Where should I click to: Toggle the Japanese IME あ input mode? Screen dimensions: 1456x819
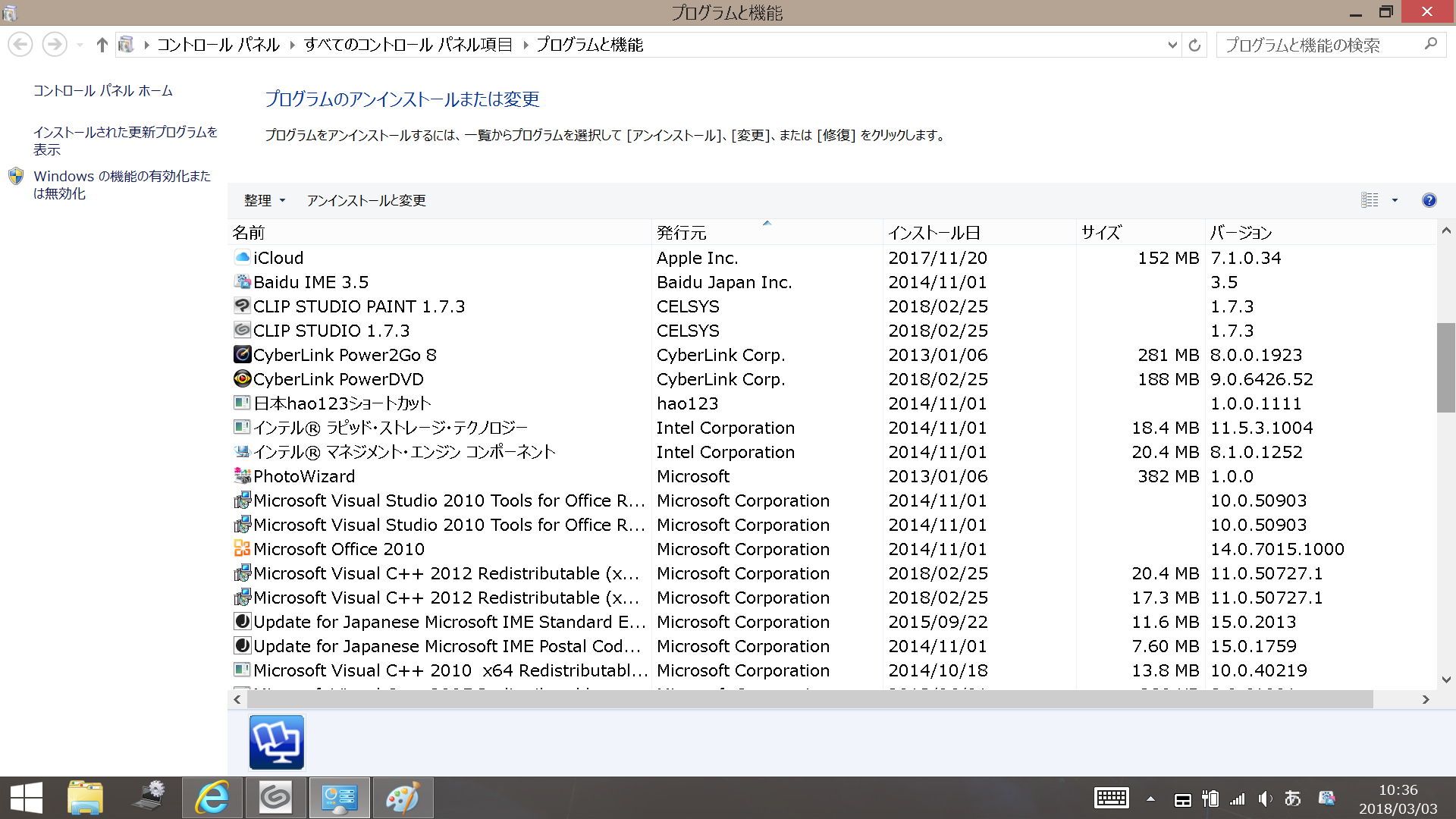tap(1292, 799)
